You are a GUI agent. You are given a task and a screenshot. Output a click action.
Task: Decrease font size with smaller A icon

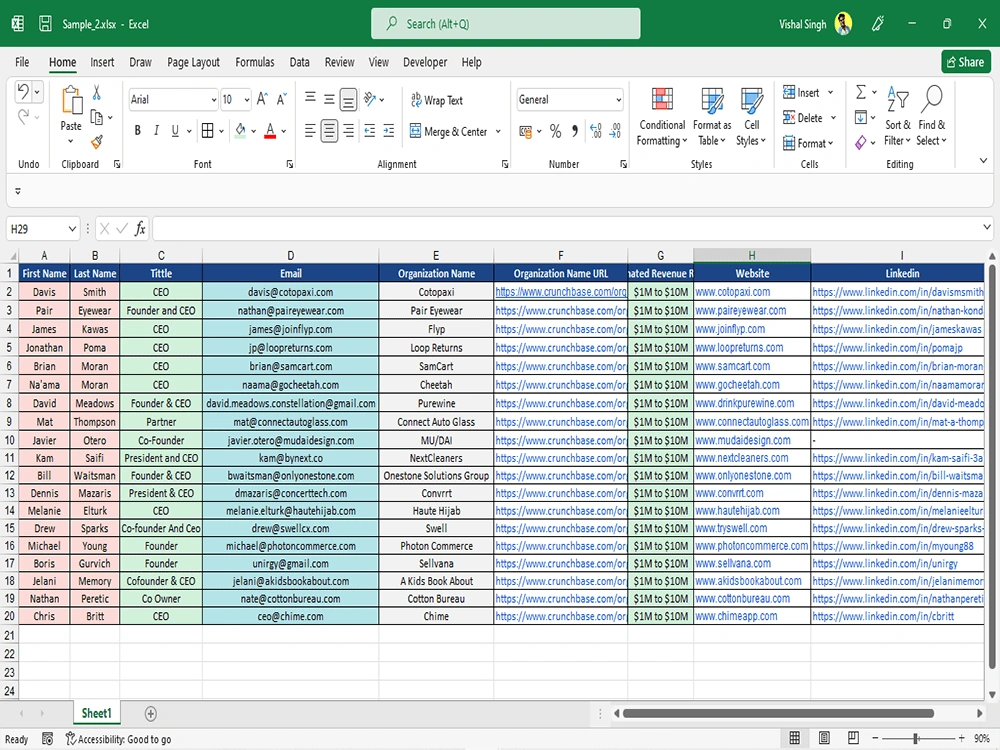(281, 99)
